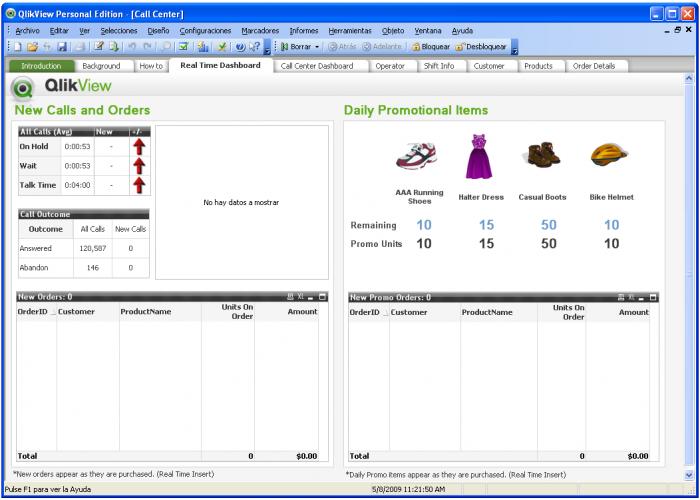This screenshot has height=500, width=700.
Task: Click the Talk Time 0:04:00 value
Action: 77,185
